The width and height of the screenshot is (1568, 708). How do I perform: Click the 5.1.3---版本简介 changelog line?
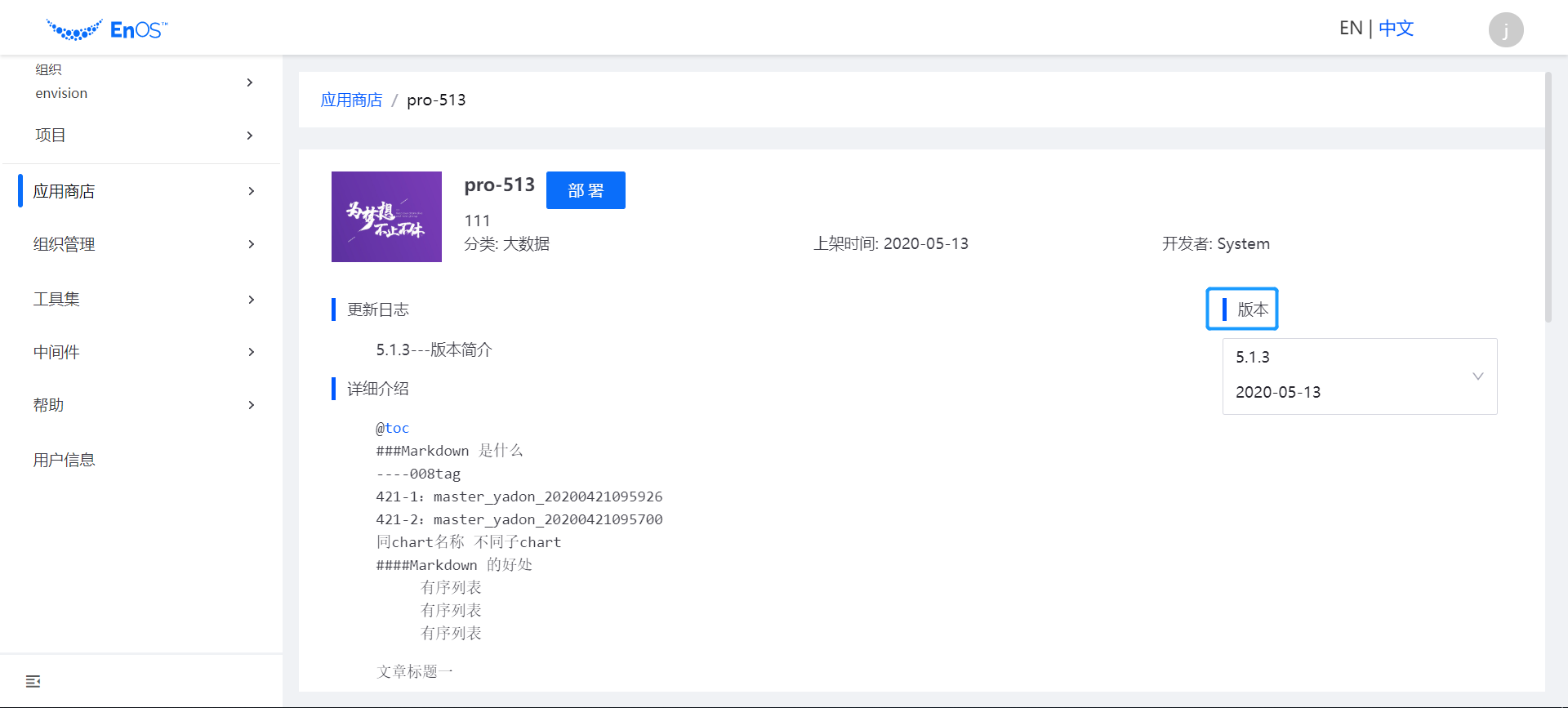(434, 350)
